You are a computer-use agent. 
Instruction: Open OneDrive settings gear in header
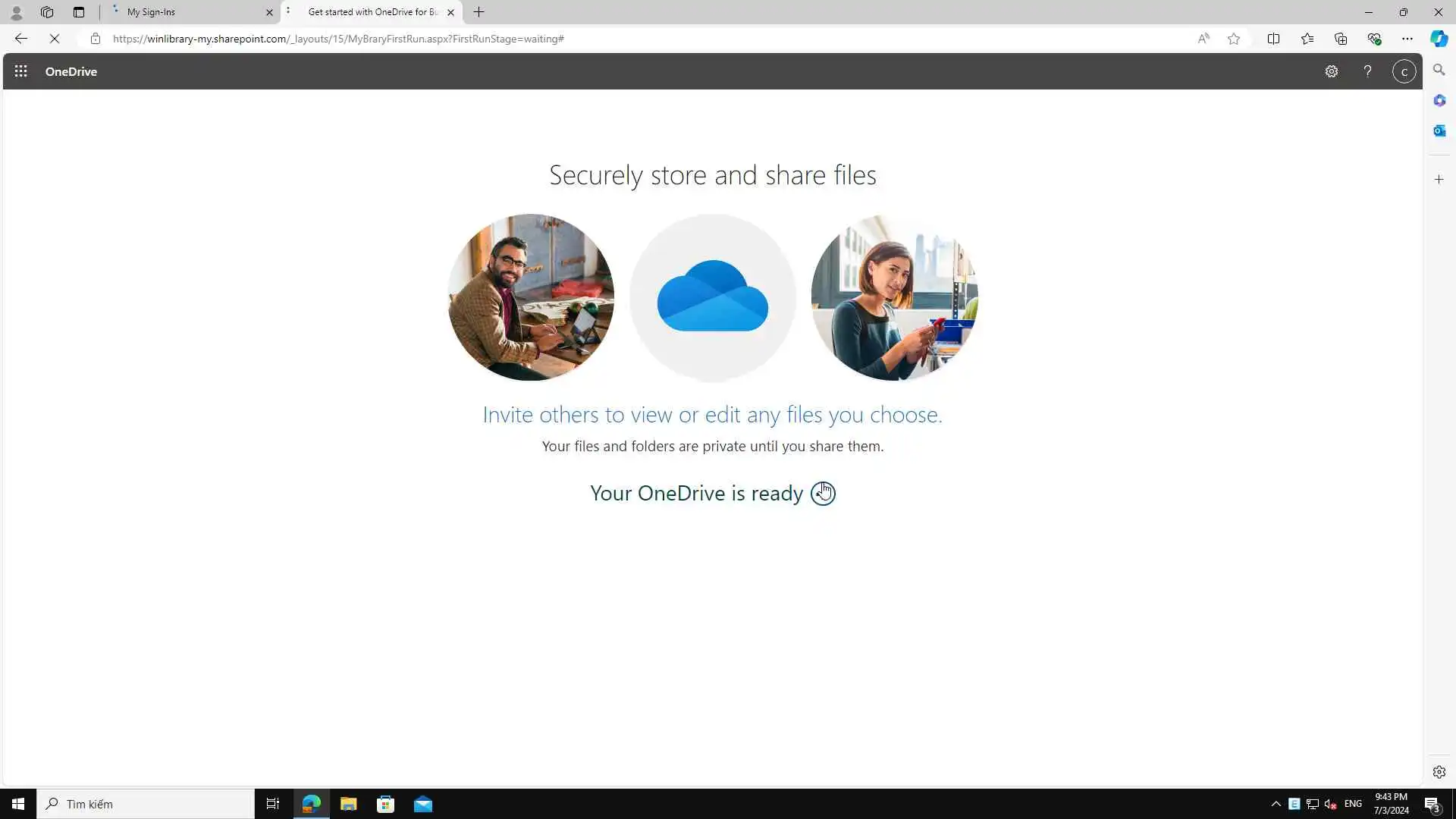[1332, 71]
